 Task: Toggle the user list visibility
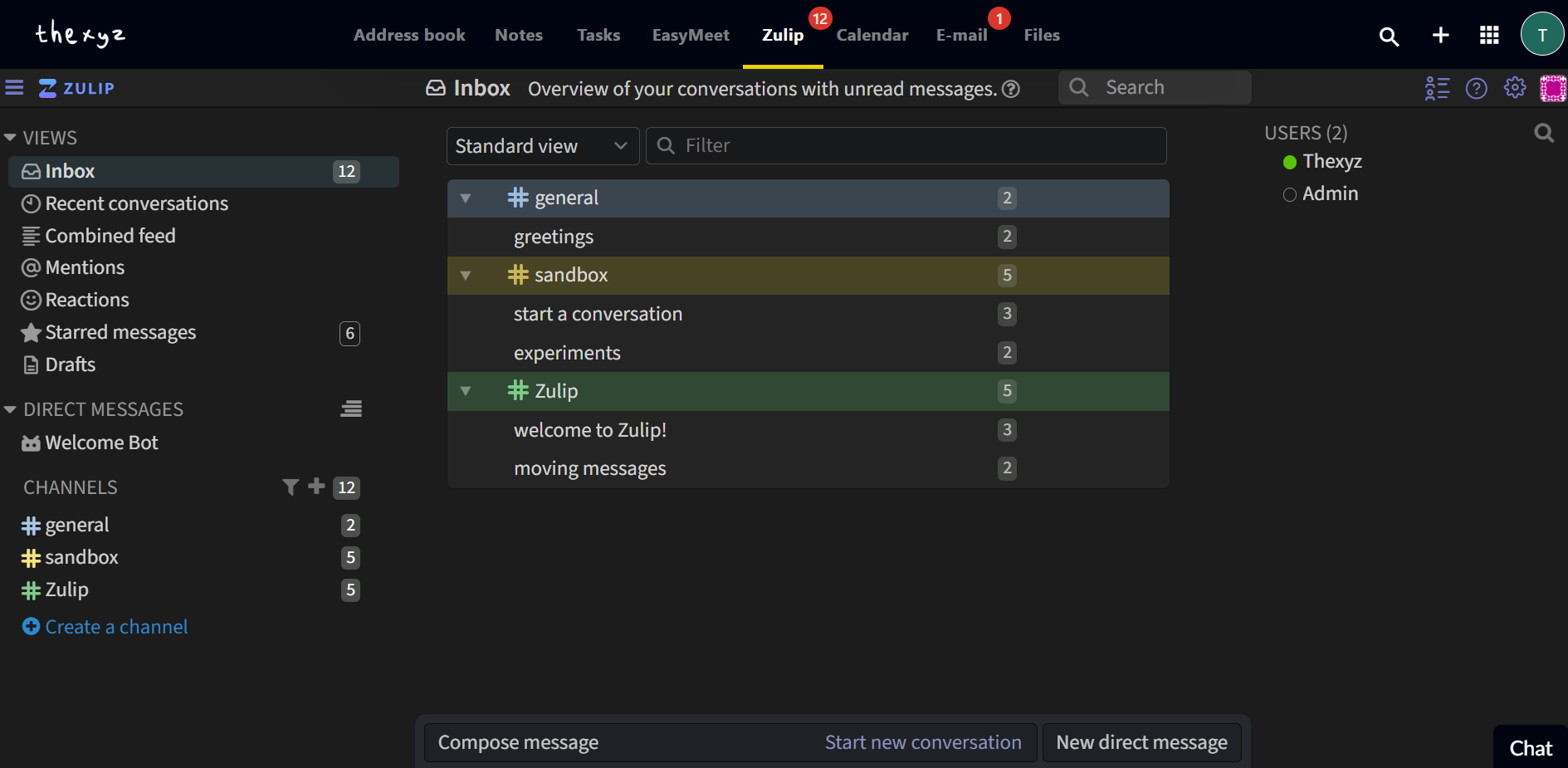pyautogui.click(x=1437, y=87)
